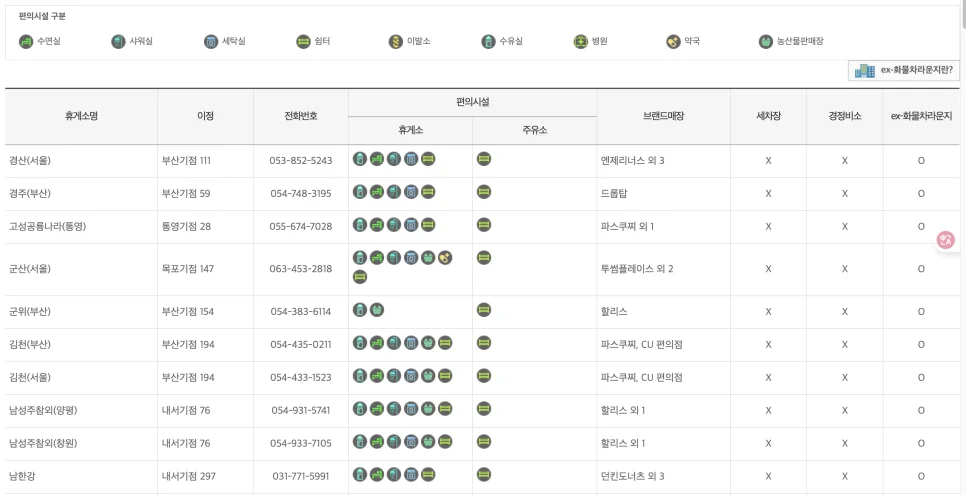Click the 이발소 barber icon in the legend
Image resolution: width=966 pixels, height=495 pixels.
click(x=396, y=42)
